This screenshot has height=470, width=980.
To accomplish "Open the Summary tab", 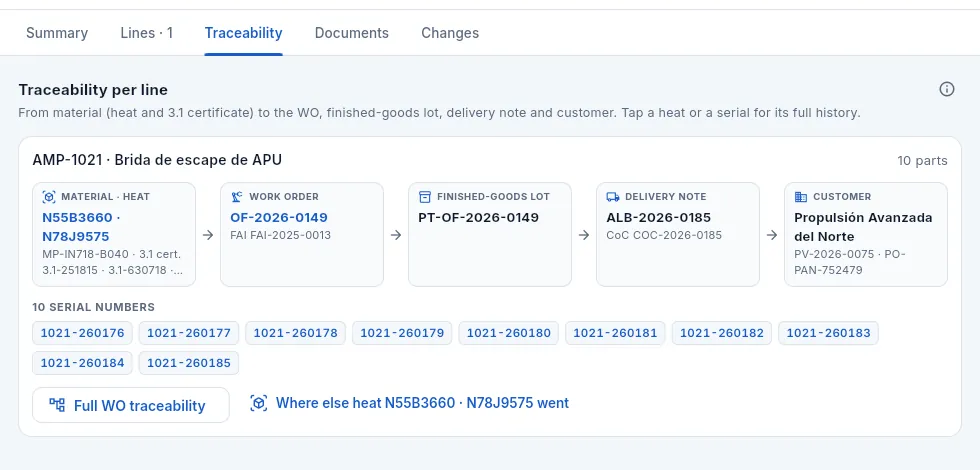I will (x=57, y=33).
